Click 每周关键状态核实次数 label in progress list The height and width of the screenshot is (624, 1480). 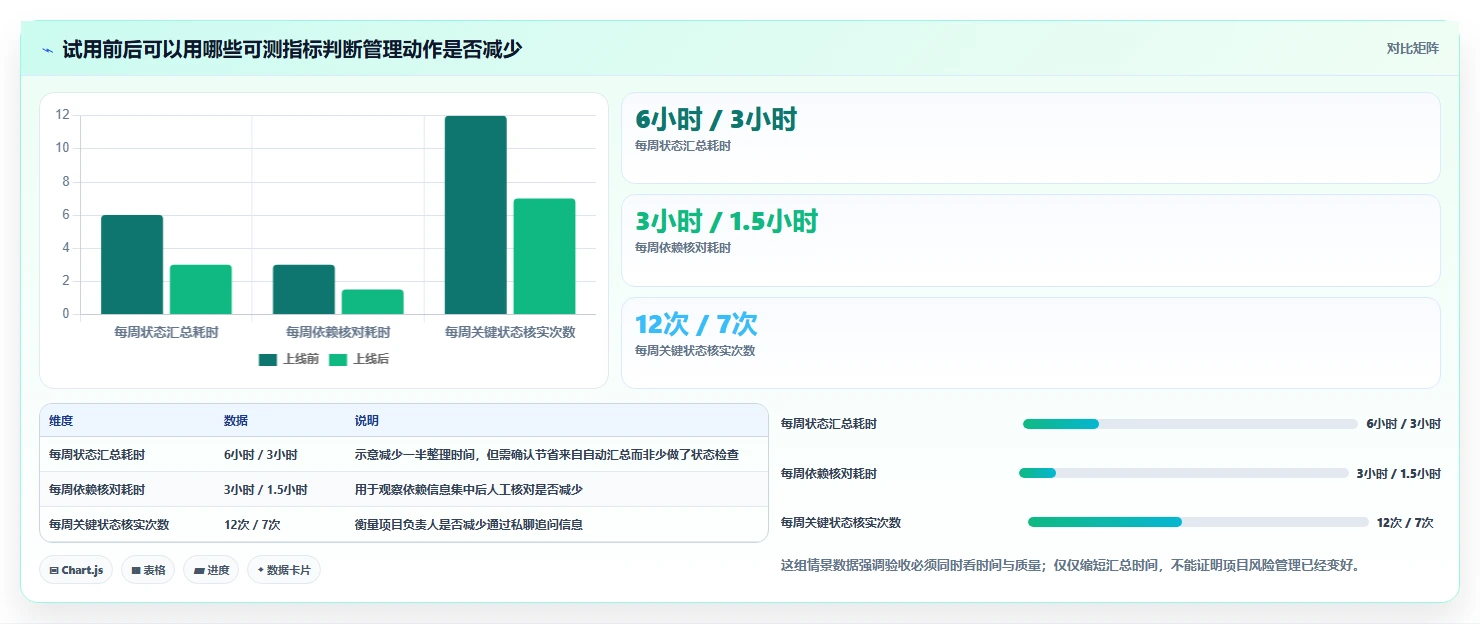[841, 522]
